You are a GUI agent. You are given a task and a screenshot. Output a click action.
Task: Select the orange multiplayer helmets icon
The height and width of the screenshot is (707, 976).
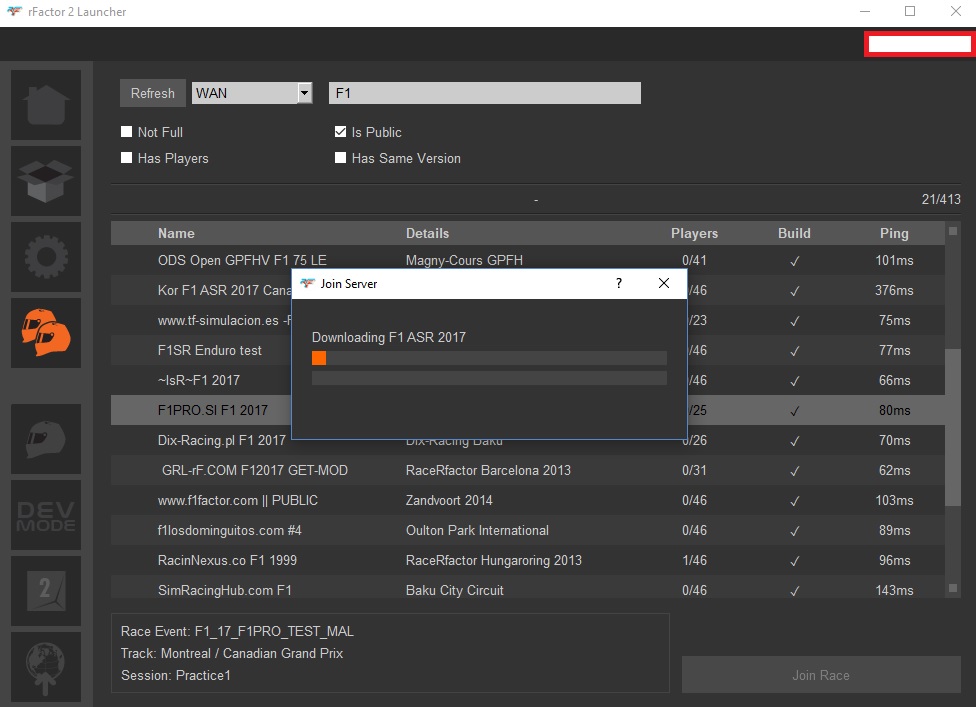tap(45, 333)
